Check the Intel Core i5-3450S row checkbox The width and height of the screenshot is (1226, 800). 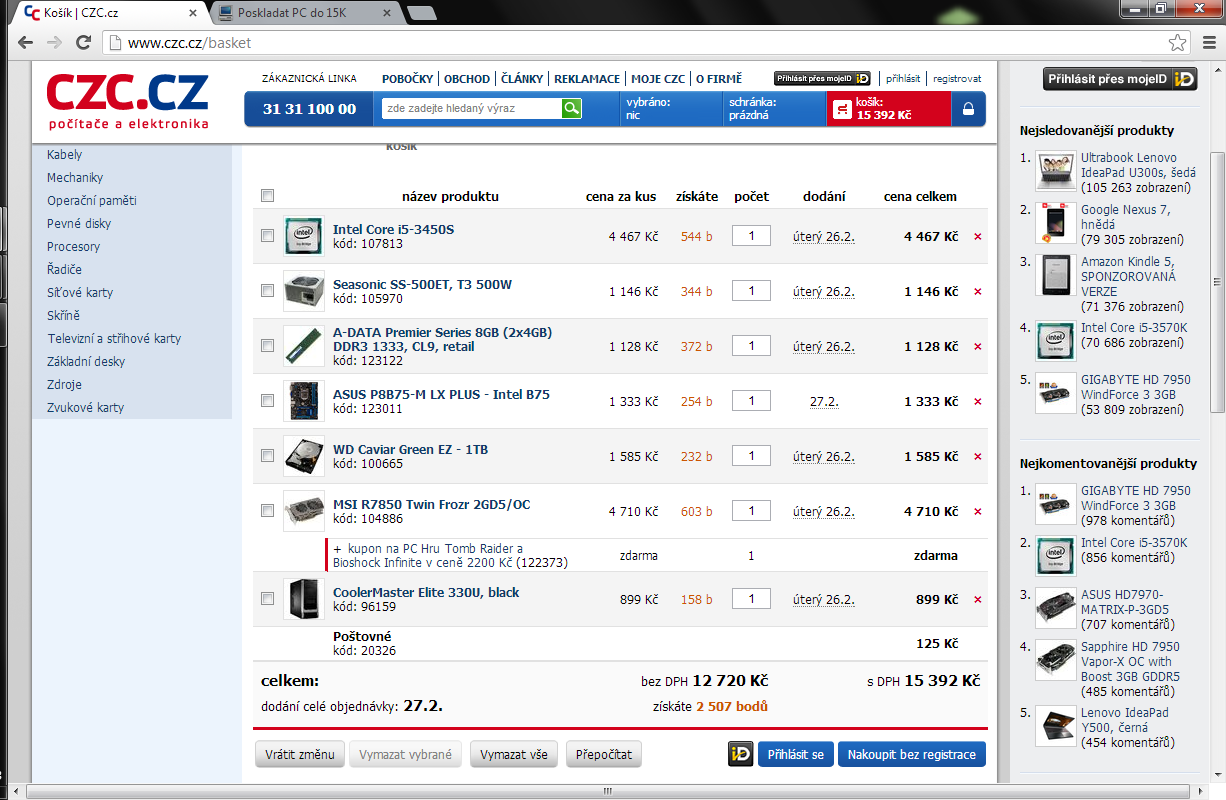267,236
